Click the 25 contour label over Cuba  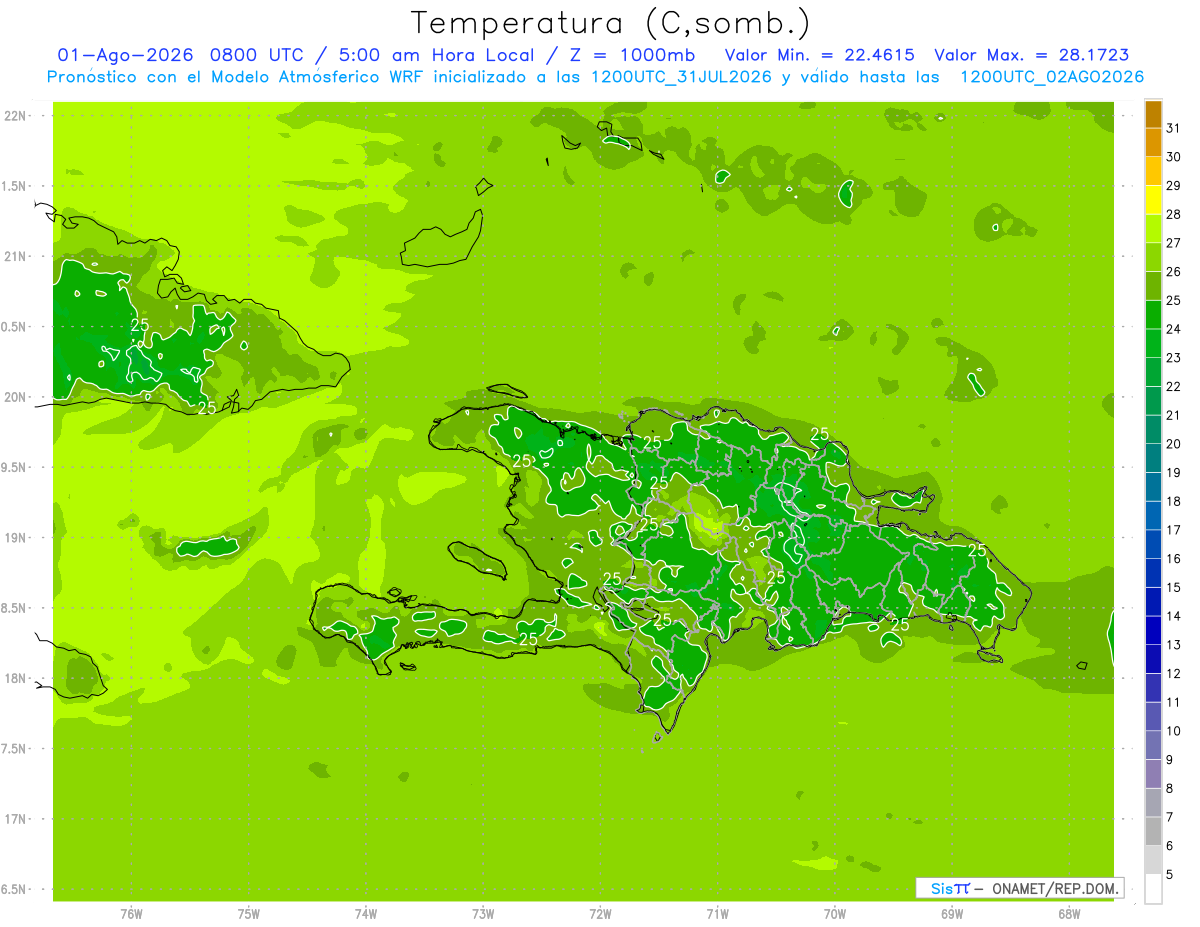click(x=140, y=325)
